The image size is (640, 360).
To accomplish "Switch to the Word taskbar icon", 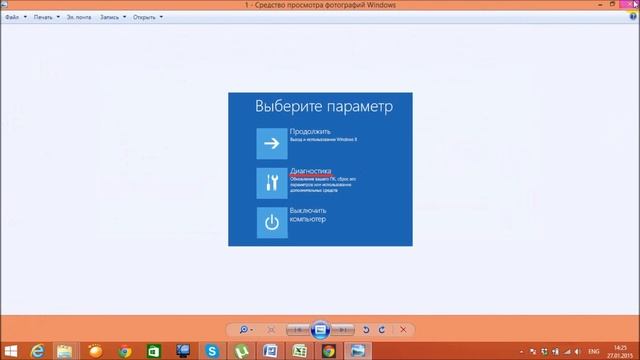I will coord(270,351).
